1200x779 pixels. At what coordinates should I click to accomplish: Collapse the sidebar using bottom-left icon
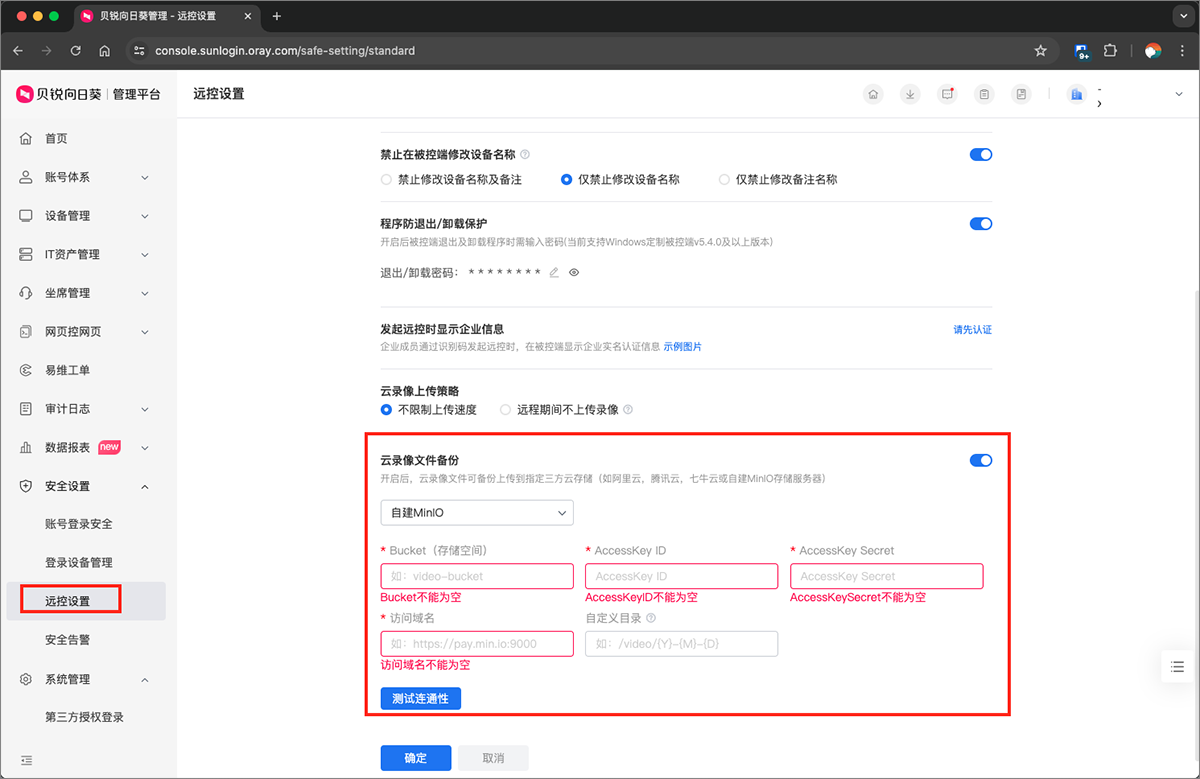26,760
